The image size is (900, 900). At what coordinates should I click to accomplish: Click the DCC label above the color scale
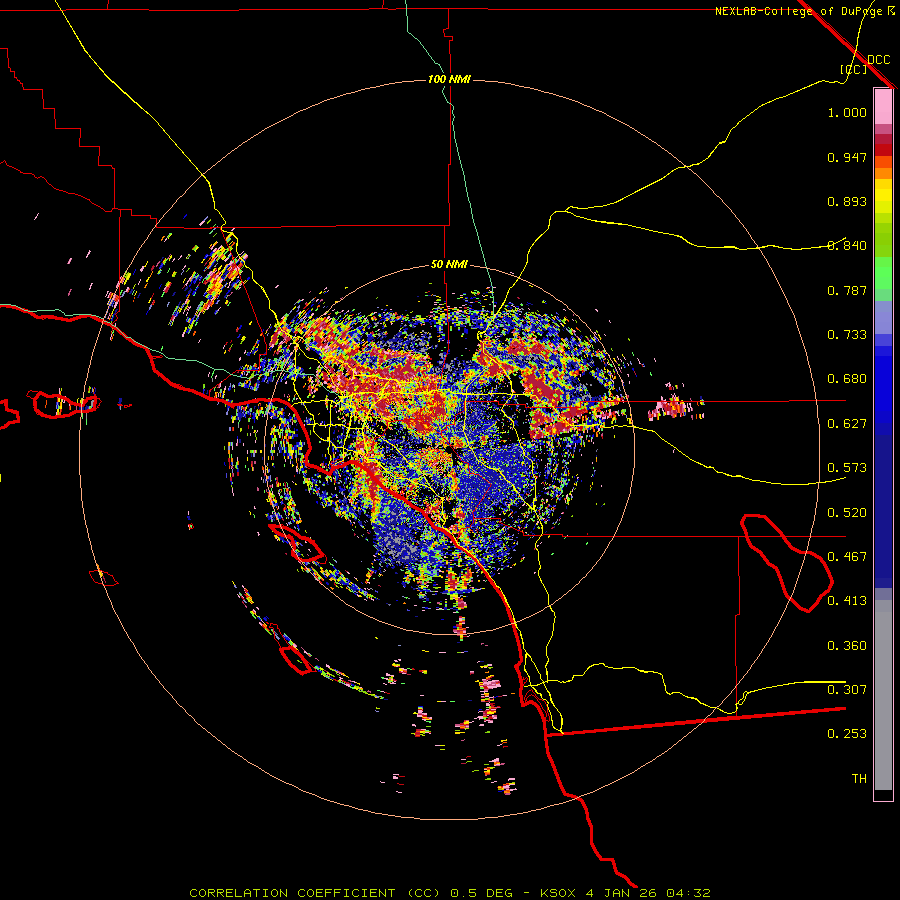pos(878,60)
